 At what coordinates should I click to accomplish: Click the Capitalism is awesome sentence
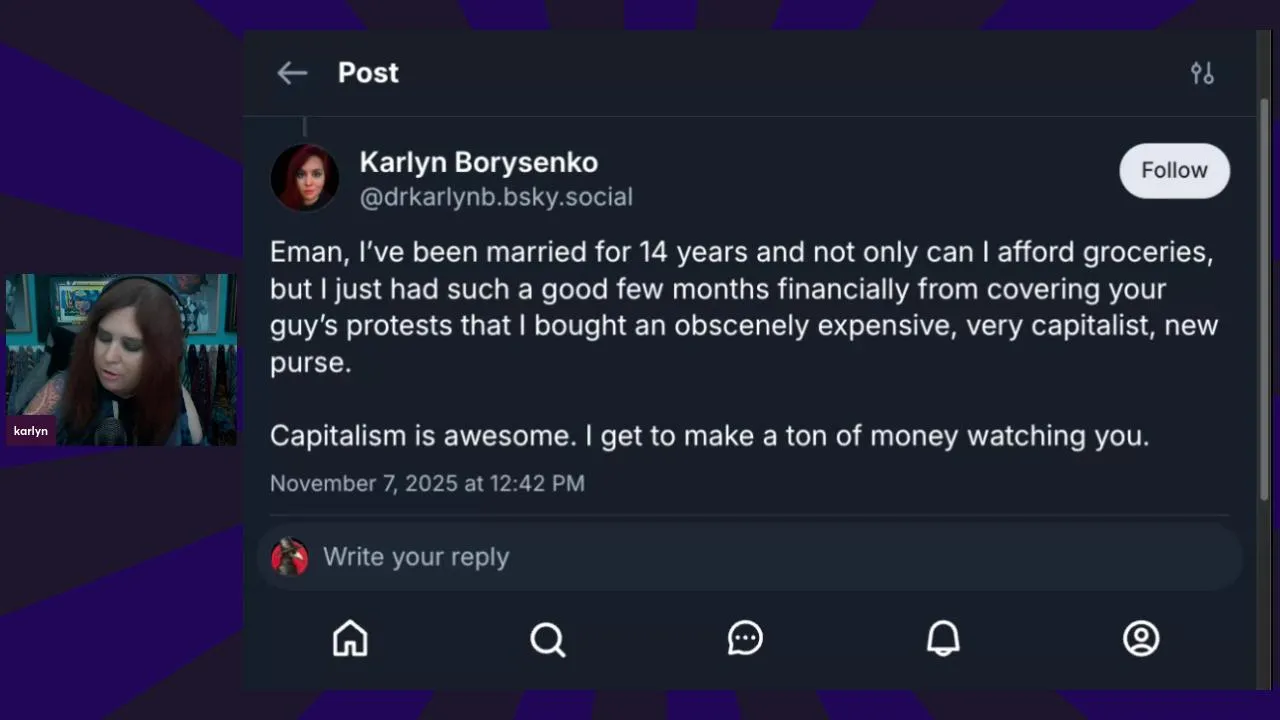(x=709, y=436)
